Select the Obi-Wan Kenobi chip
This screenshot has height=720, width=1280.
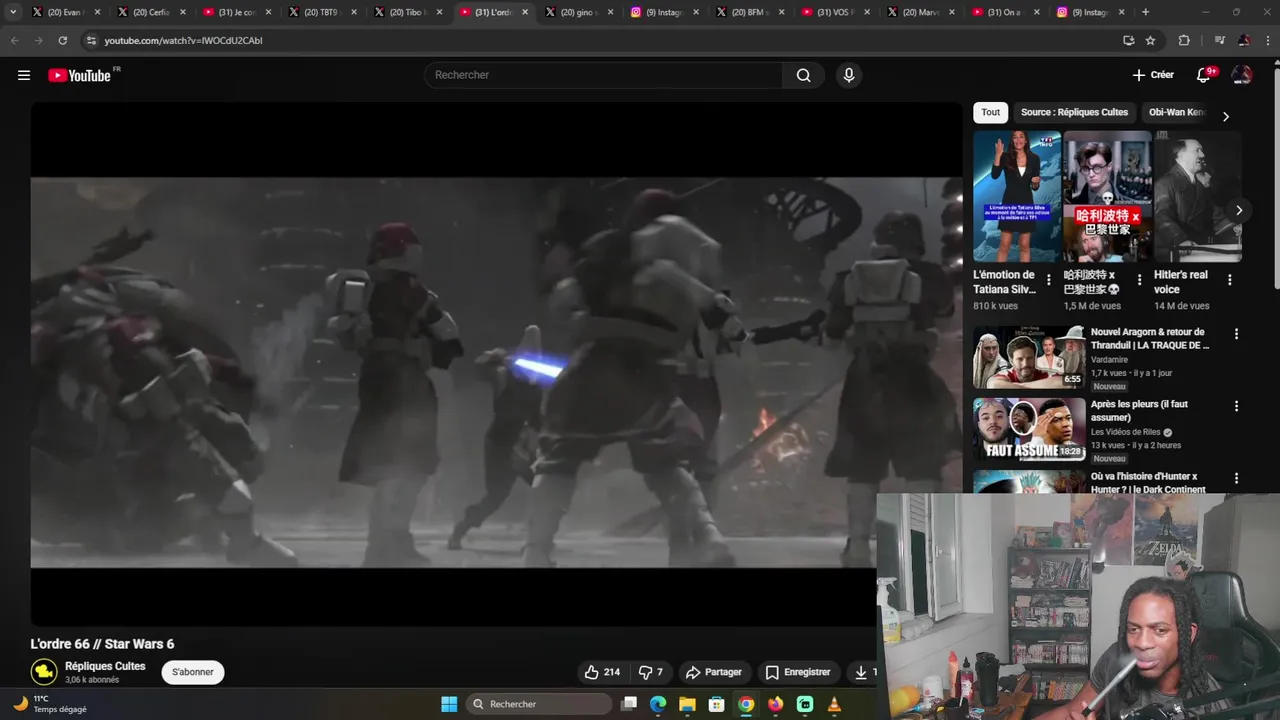[1177, 112]
